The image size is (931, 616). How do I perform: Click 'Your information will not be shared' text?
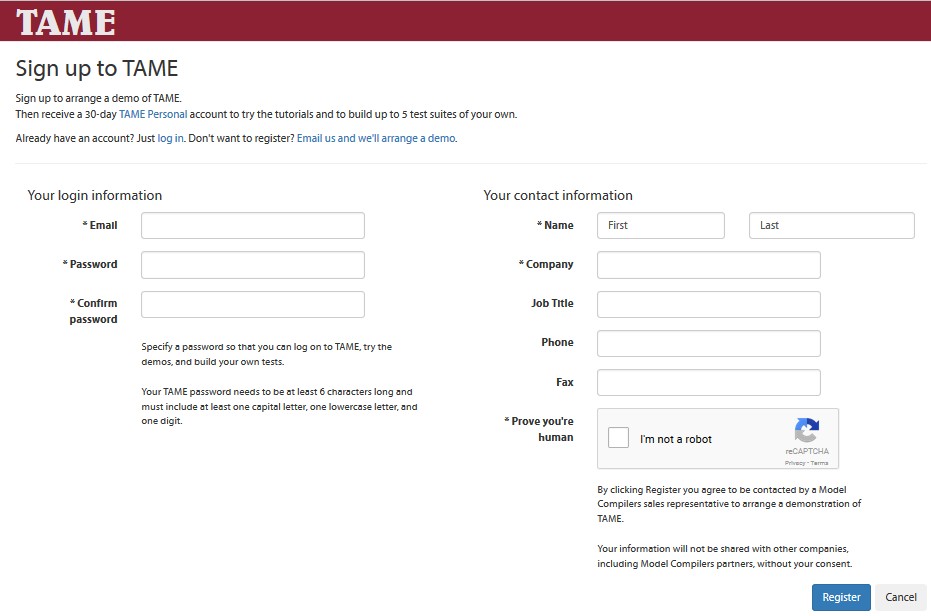pos(724,556)
